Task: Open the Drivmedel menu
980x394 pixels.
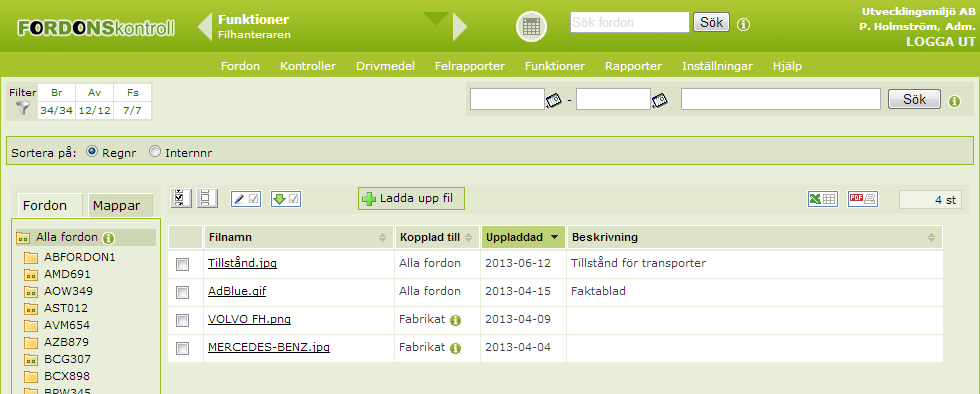Action: pos(385,66)
